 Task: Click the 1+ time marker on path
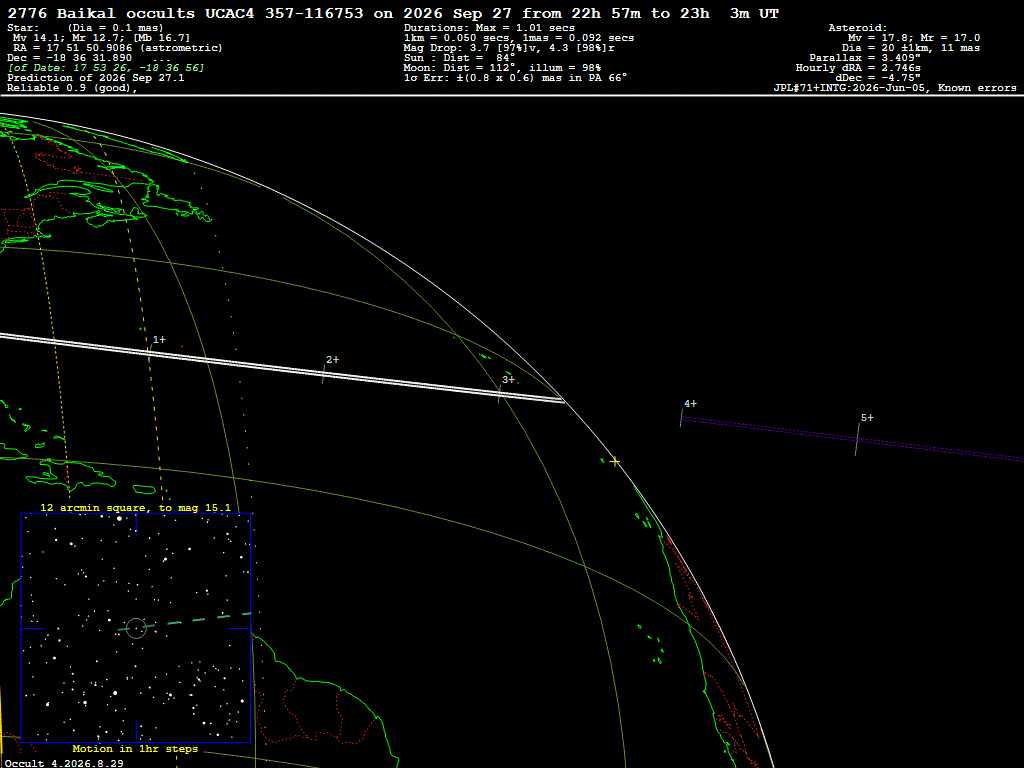coord(159,340)
